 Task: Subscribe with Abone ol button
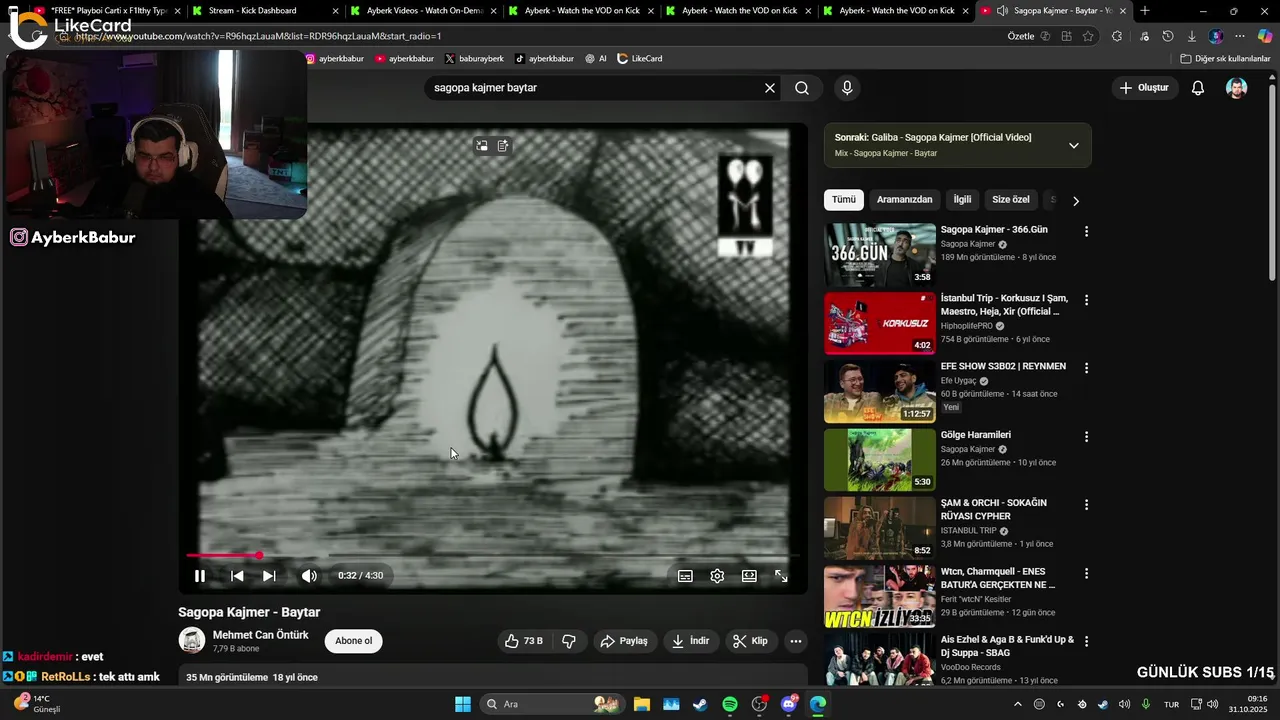[x=353, y=641]
